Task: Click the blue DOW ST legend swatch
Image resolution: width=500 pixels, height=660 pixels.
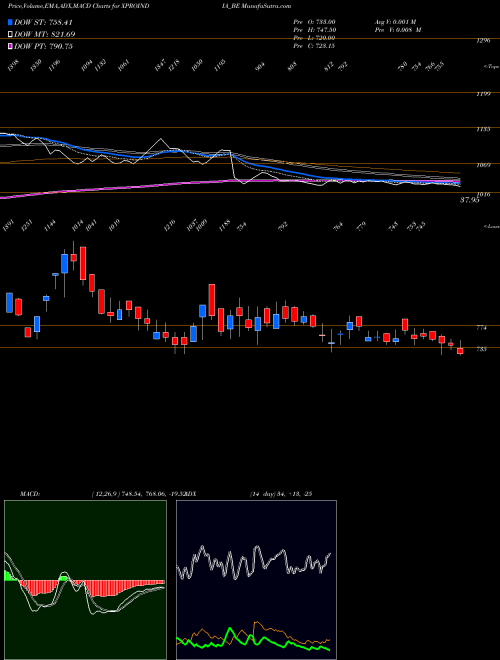Action: point(10,22)
